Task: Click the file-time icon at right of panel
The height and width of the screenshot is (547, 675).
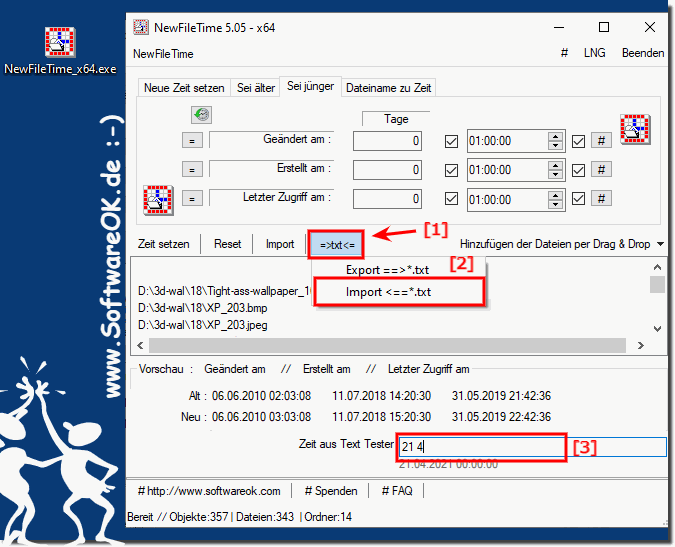Action: (635, 129)
